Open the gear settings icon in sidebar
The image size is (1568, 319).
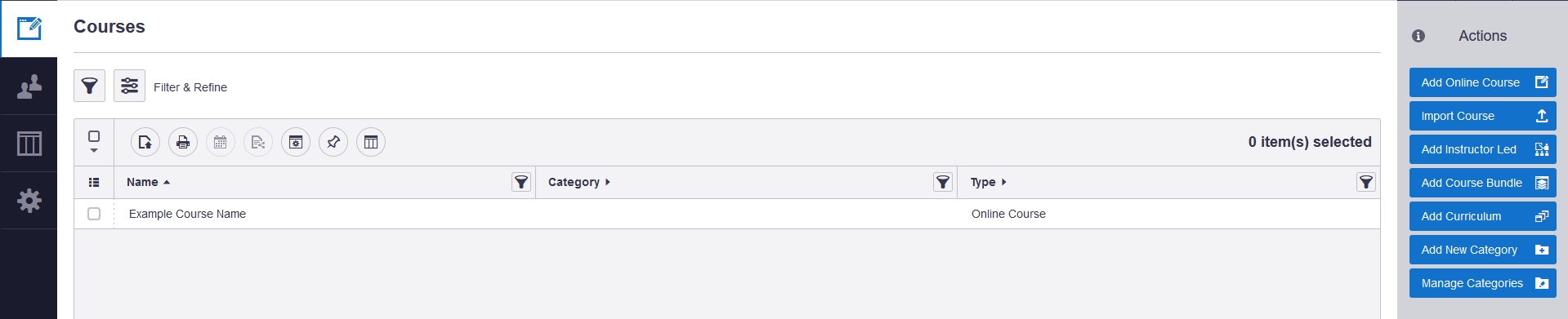[29, 201]
